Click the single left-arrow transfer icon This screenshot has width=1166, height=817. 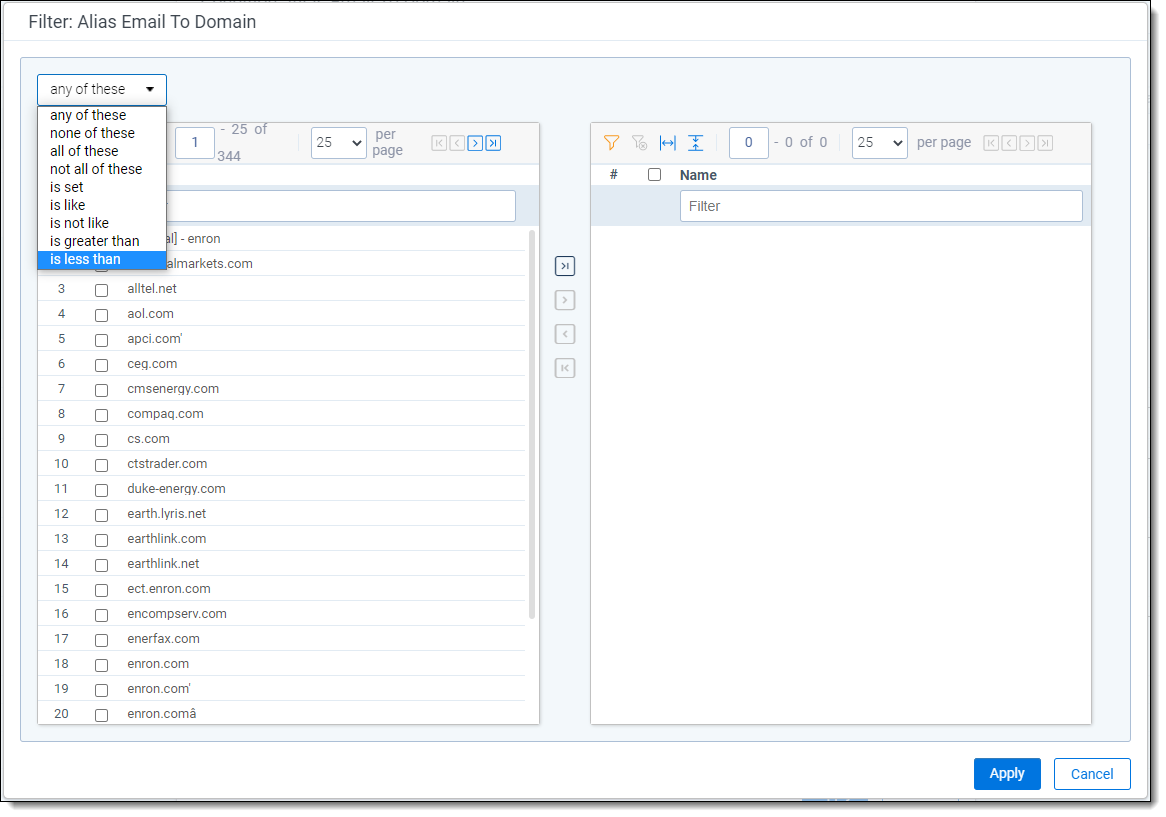click(565, 334)
